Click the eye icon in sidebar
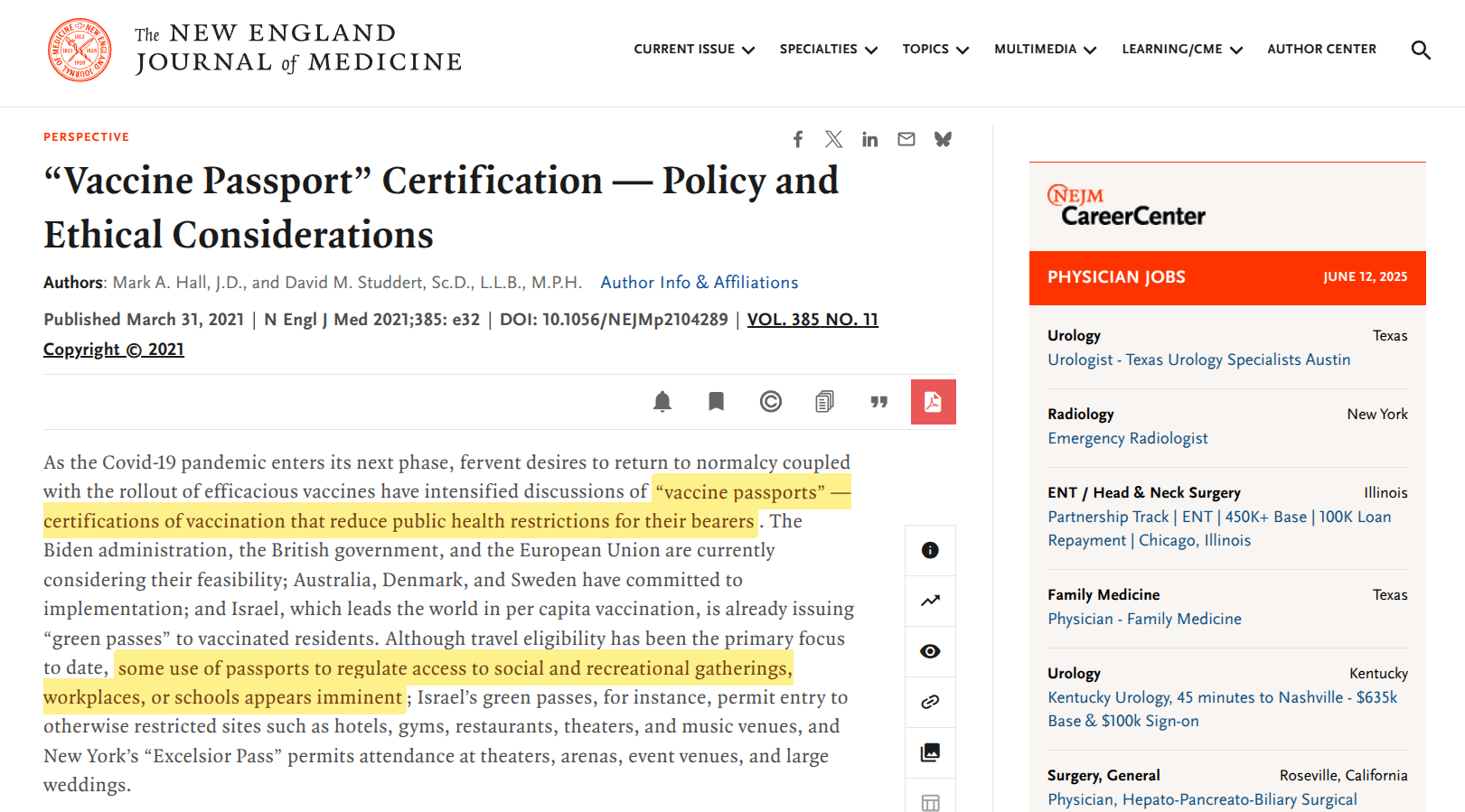This screenshot has height=812, width=1465. coord(930,651)
